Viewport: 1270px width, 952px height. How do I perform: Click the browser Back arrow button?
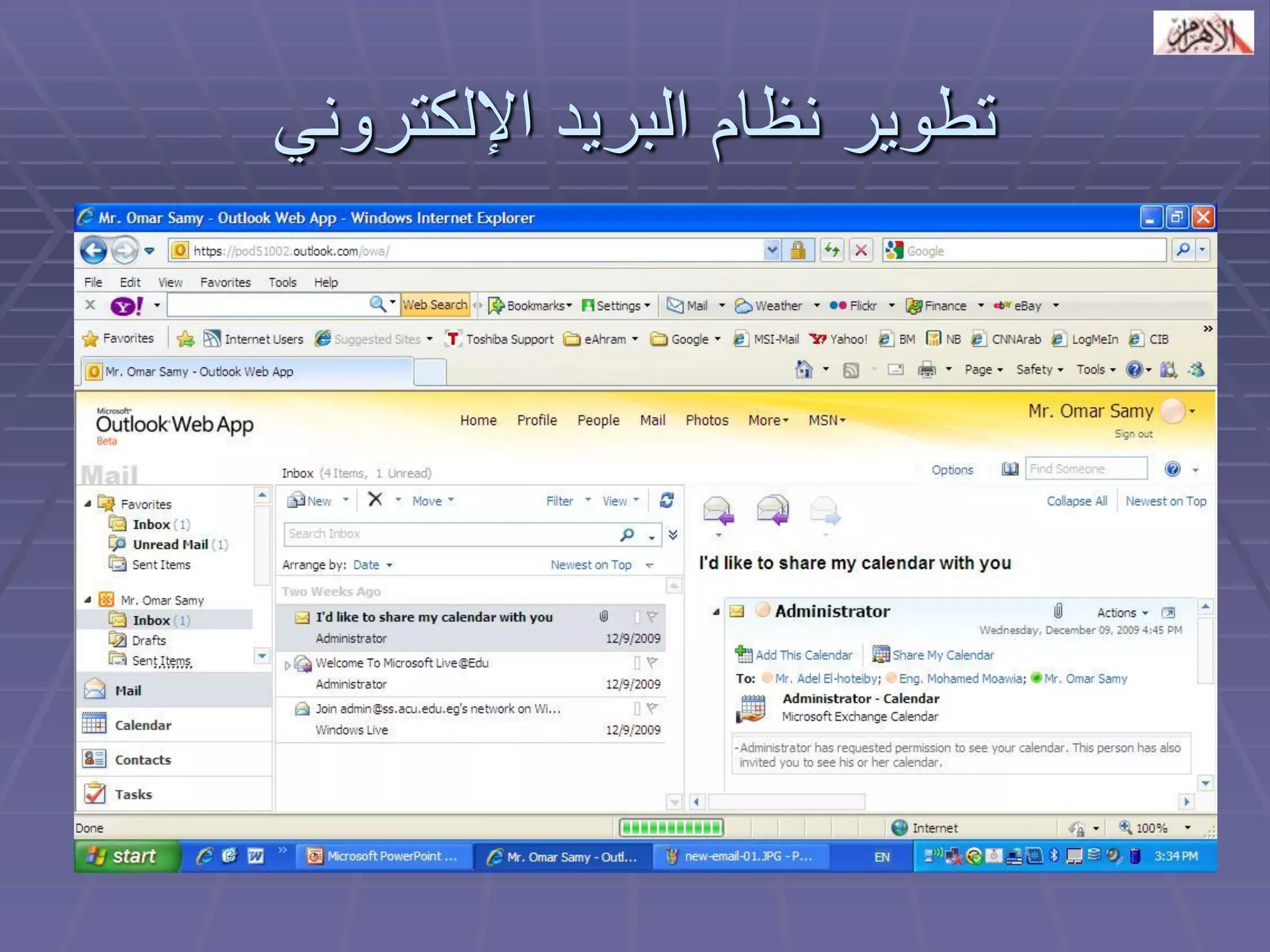(94, 251)
